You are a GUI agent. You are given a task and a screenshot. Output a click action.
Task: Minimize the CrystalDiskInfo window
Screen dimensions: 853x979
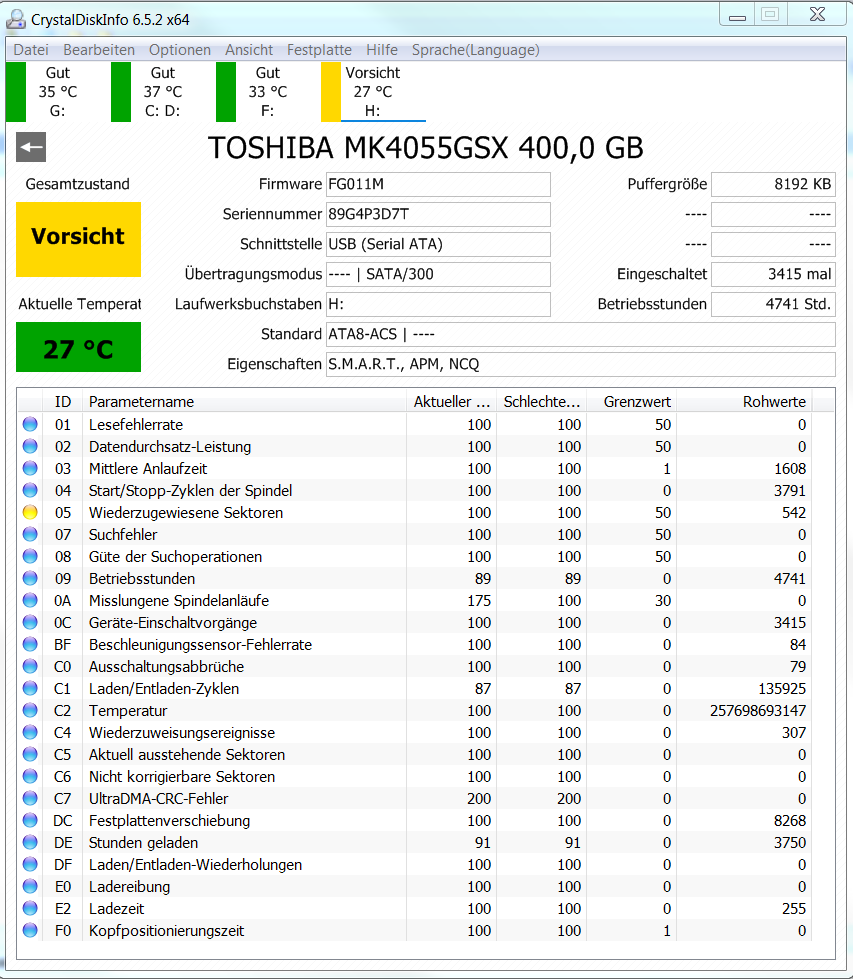click(737, 15)
